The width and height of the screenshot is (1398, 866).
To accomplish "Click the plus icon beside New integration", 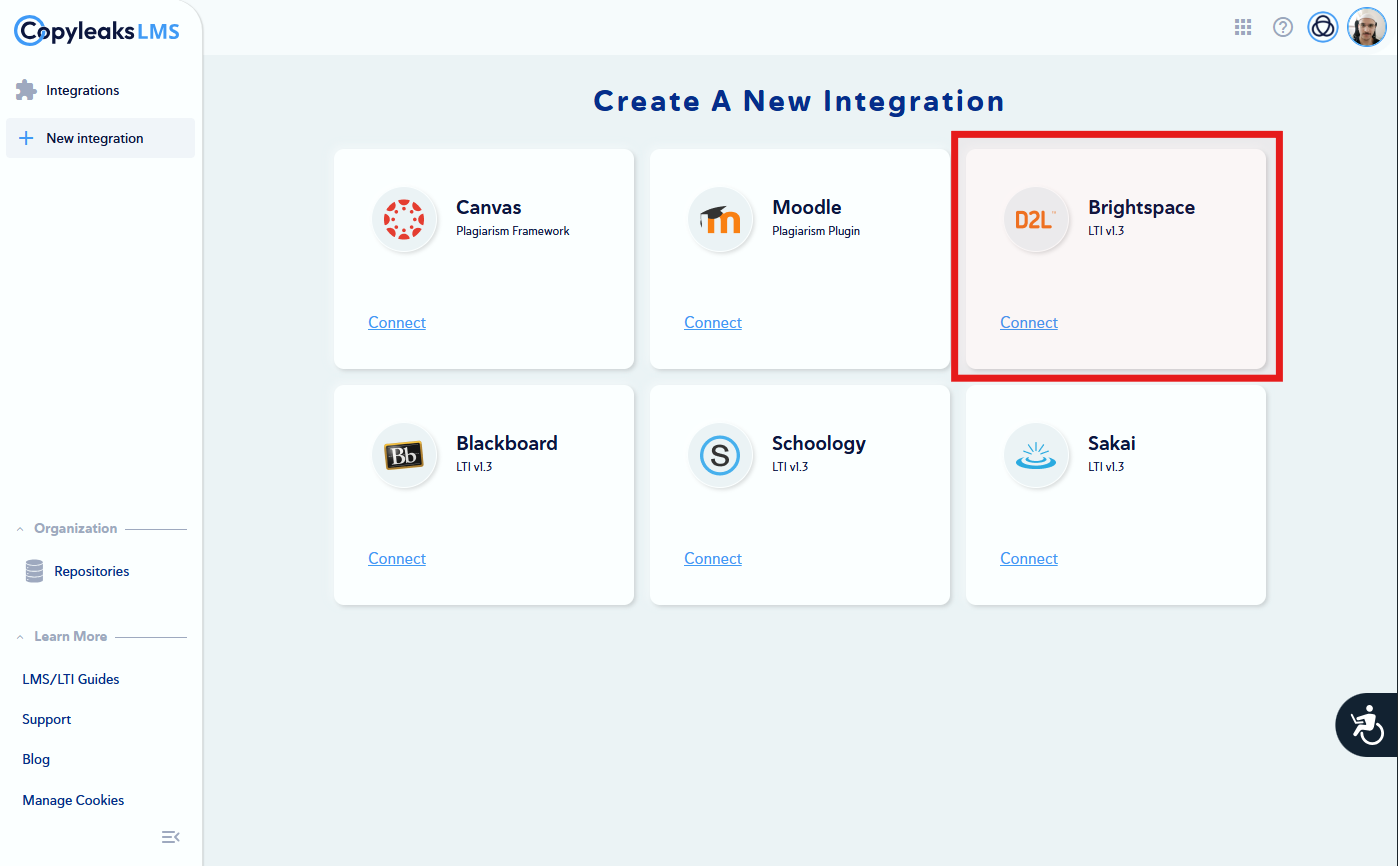I will click(x=27, y=138).
